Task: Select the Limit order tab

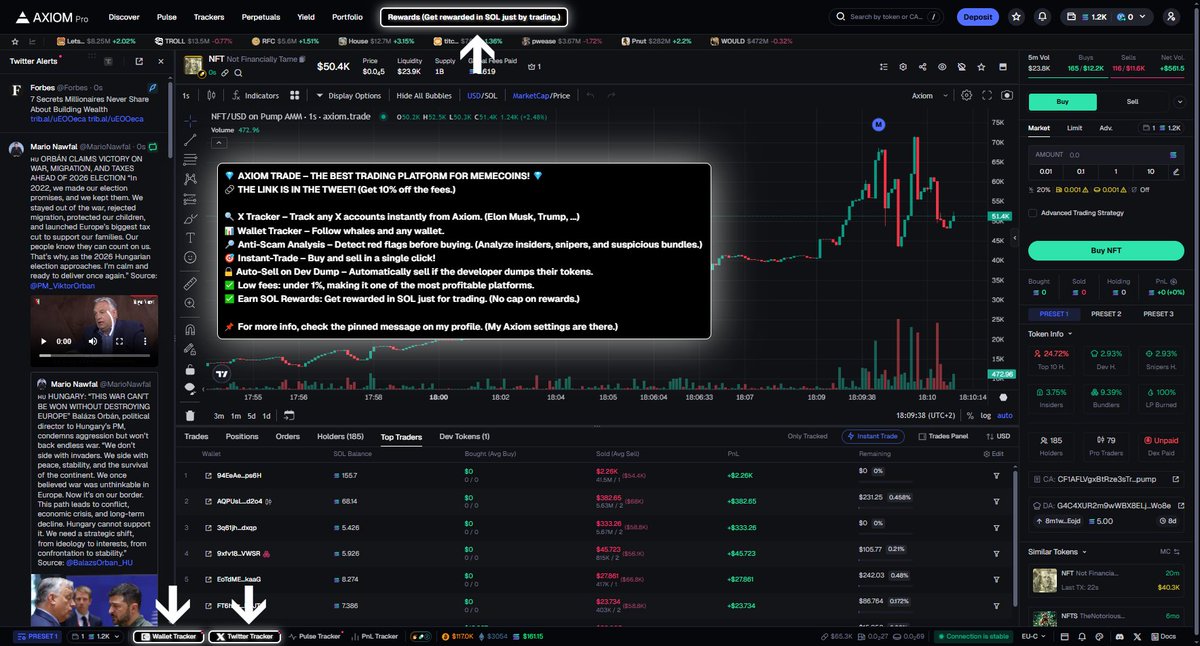Action: pos(1074,128)
